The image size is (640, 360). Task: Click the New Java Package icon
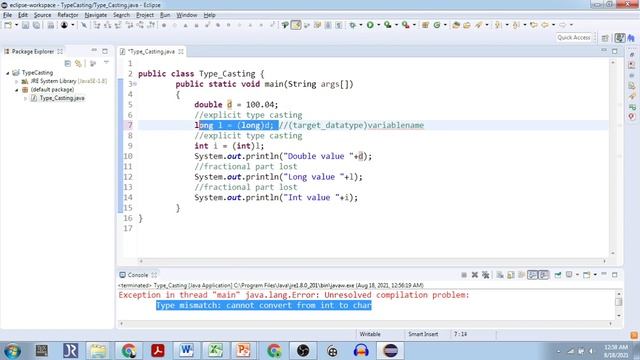click(425, 25)
